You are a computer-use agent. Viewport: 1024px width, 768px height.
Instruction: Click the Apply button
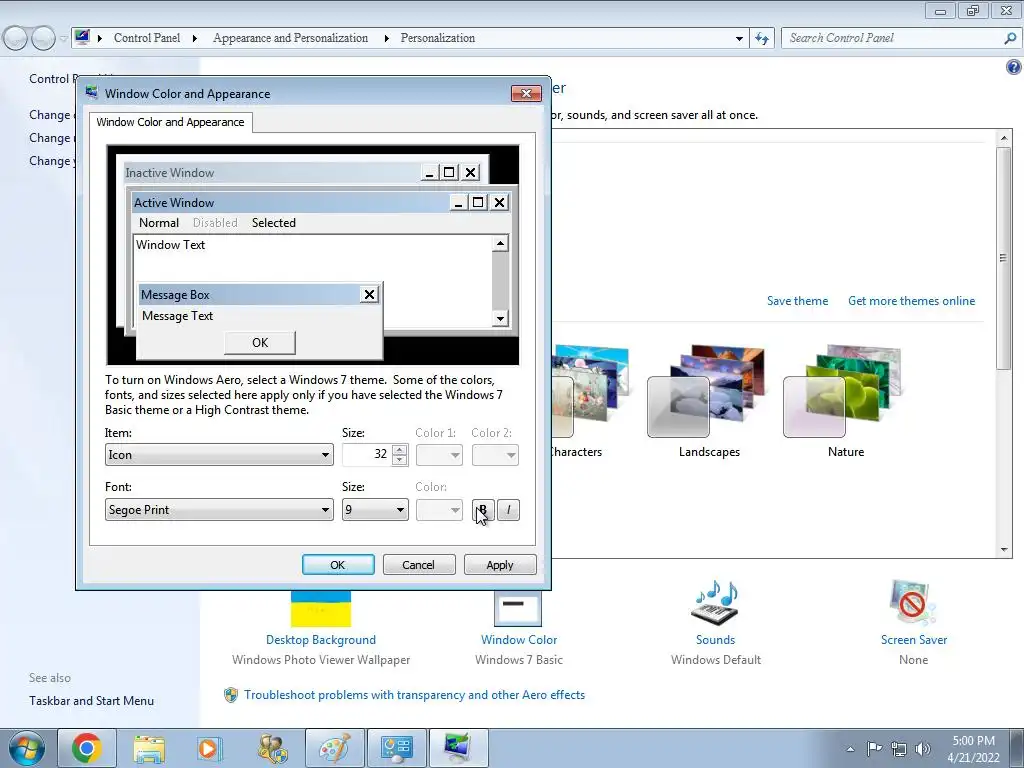point(500,565)
